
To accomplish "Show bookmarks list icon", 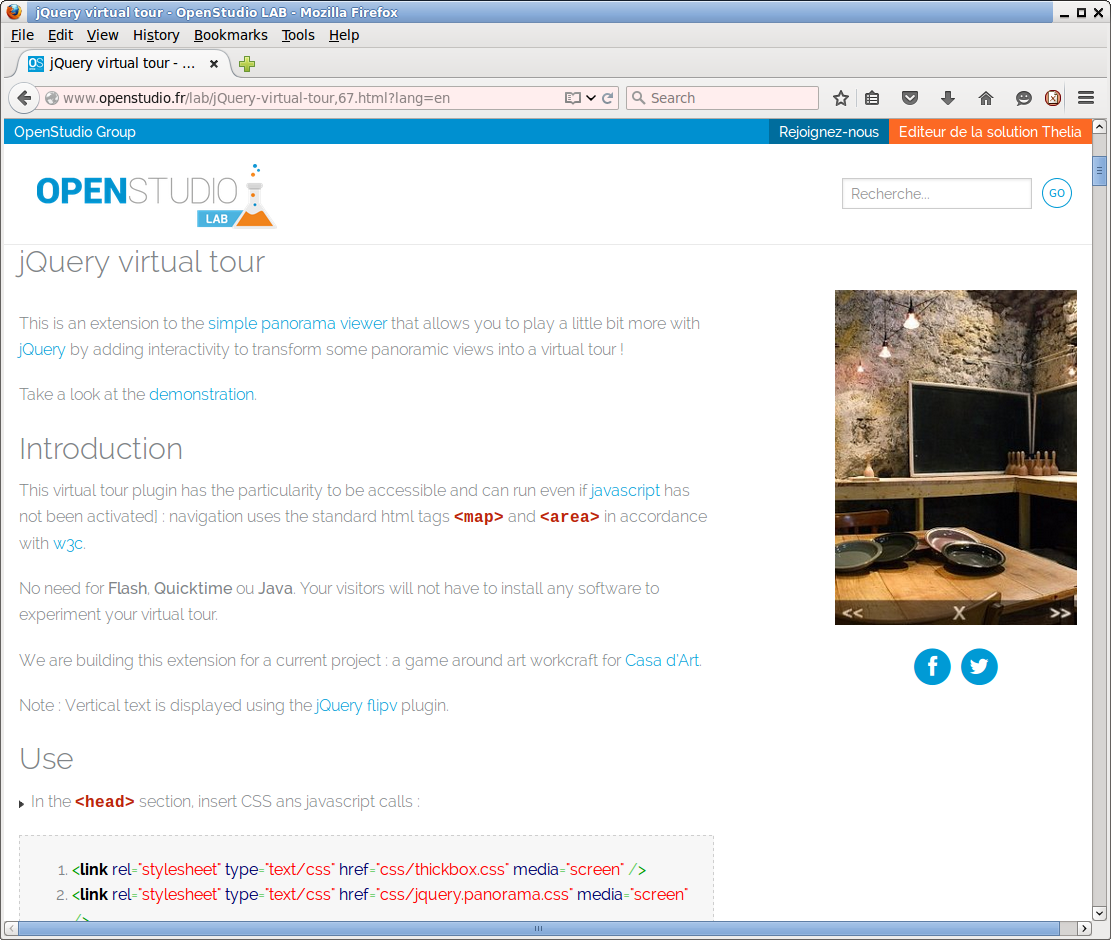I will (x=872, y=98).
